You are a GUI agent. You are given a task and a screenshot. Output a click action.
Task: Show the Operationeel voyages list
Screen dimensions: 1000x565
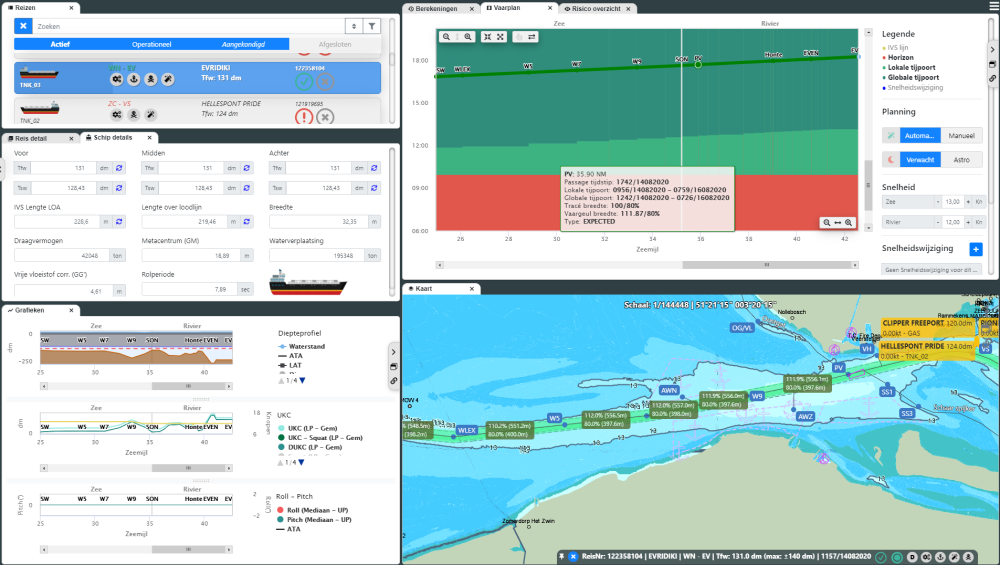coord(153,44)
